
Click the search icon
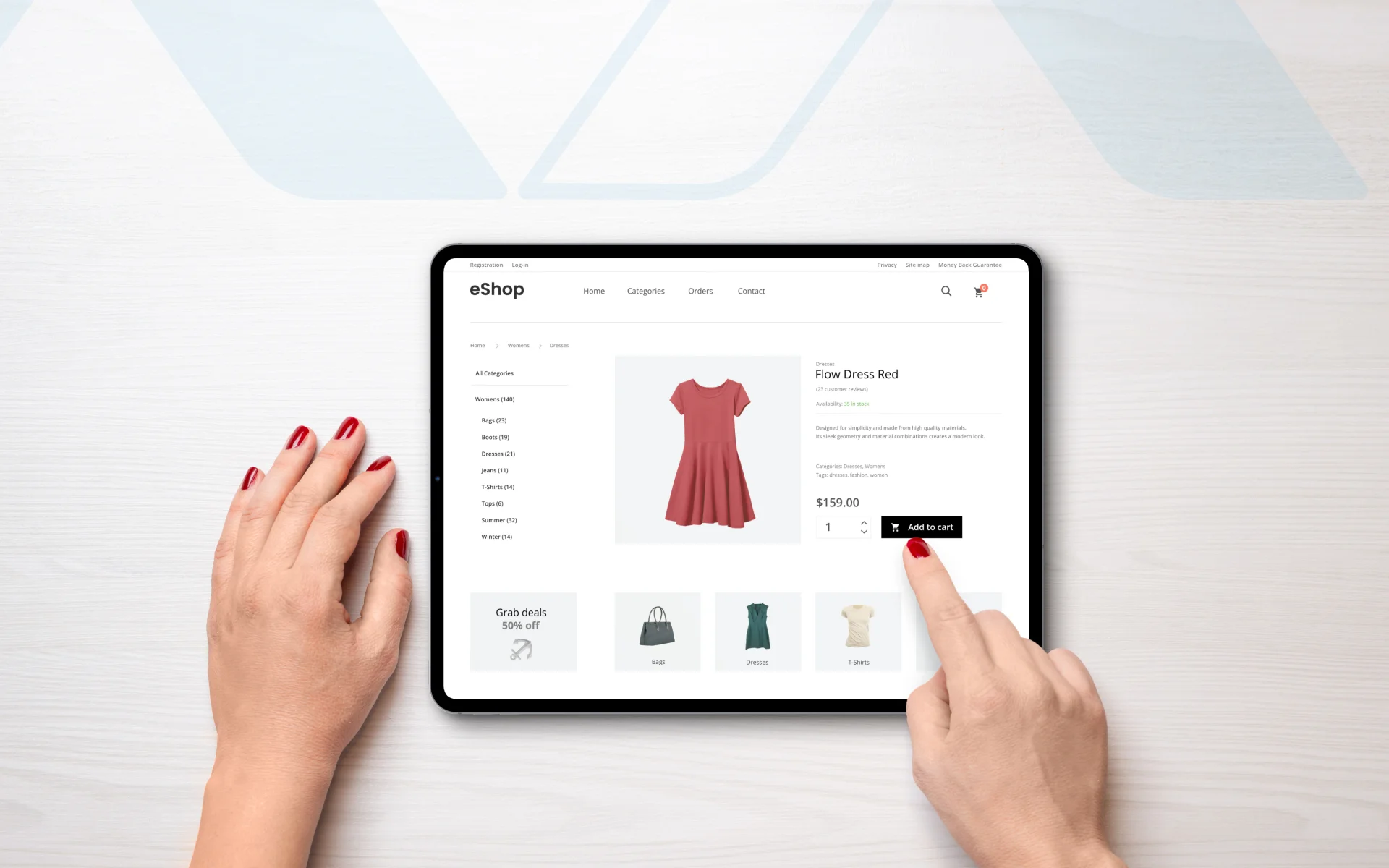[x=946, y=291]
